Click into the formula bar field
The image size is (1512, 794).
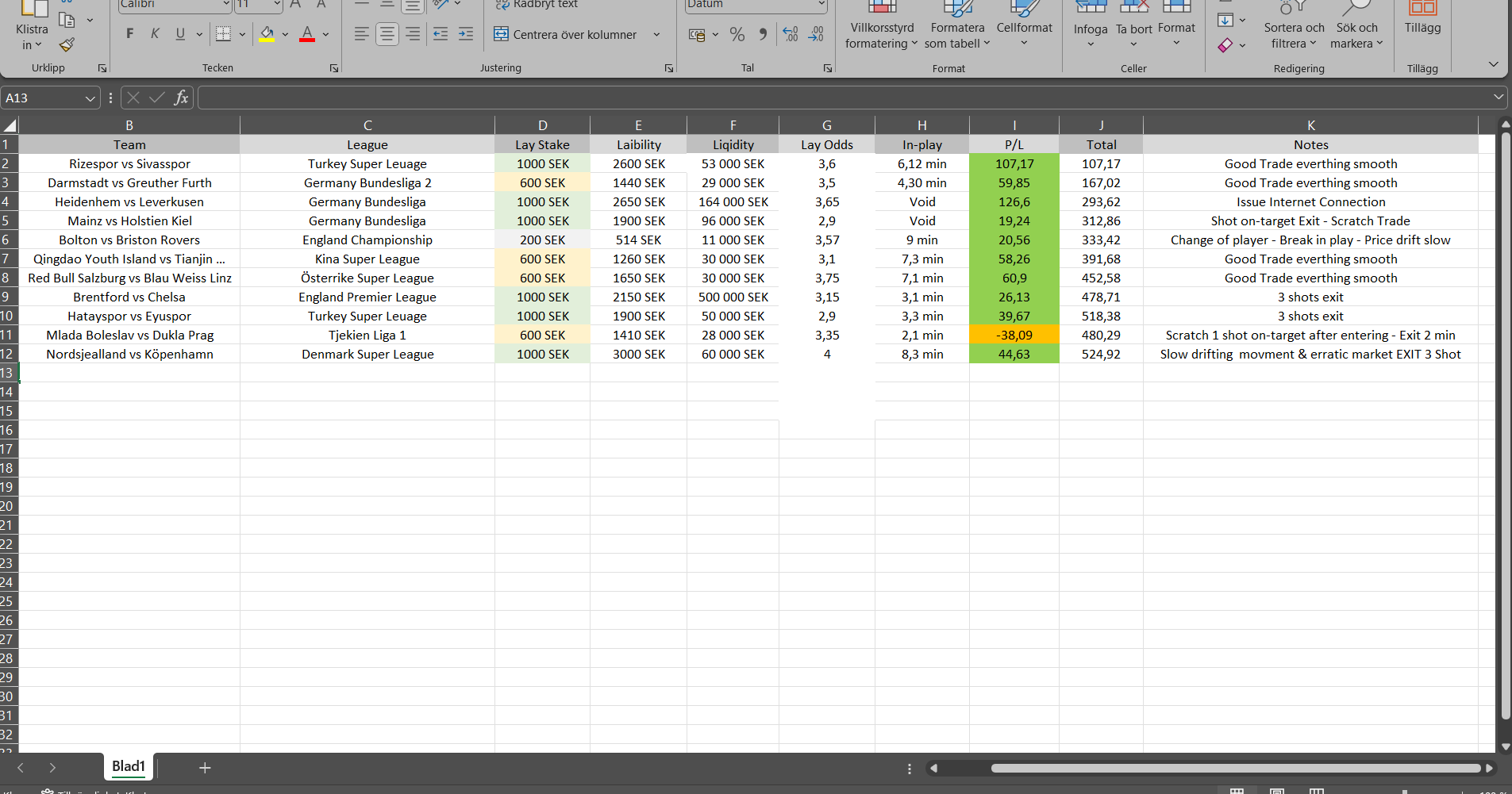click(844, 98)
